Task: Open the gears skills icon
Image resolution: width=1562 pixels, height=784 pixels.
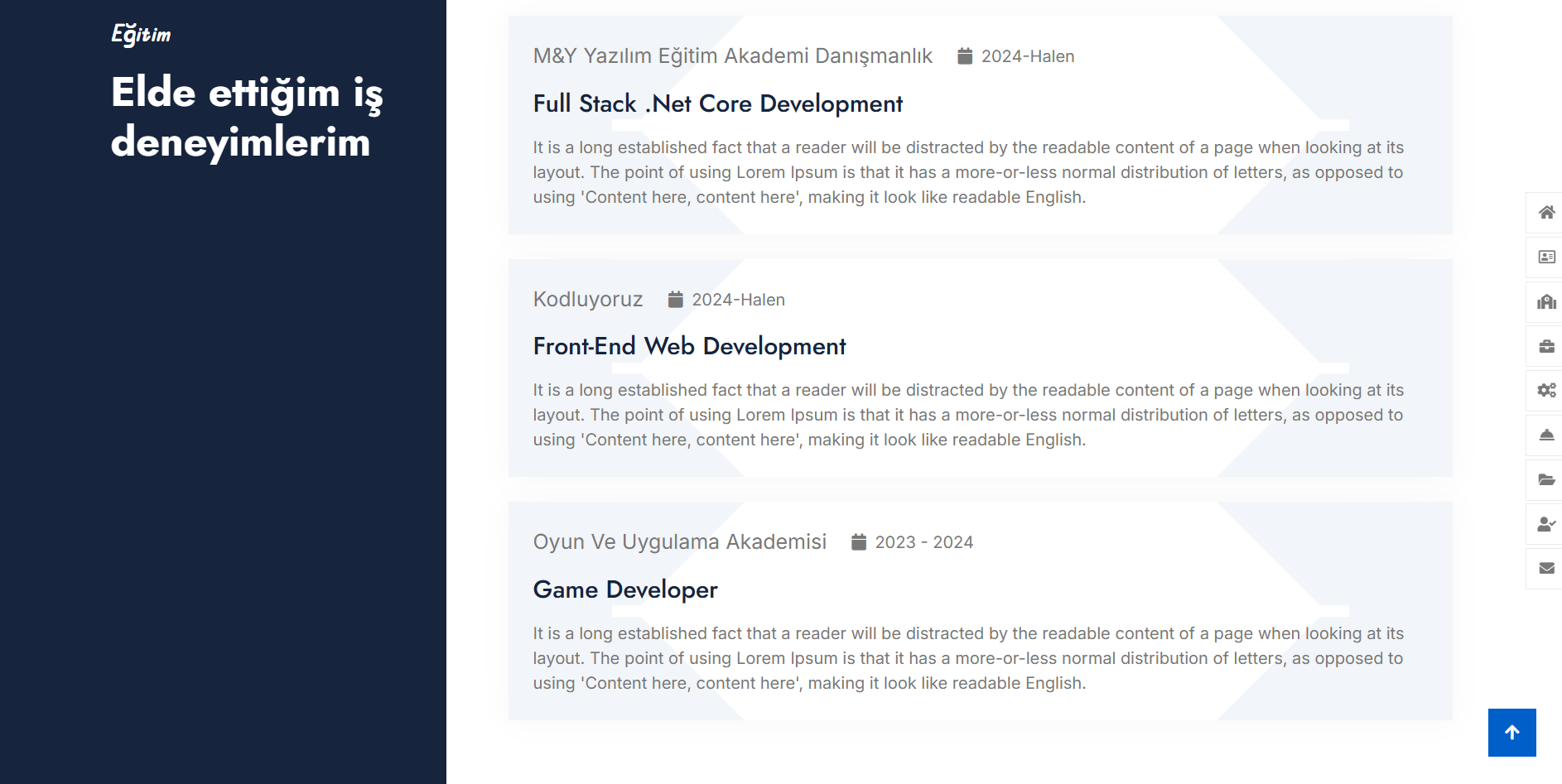Action: click(1546, 390)
